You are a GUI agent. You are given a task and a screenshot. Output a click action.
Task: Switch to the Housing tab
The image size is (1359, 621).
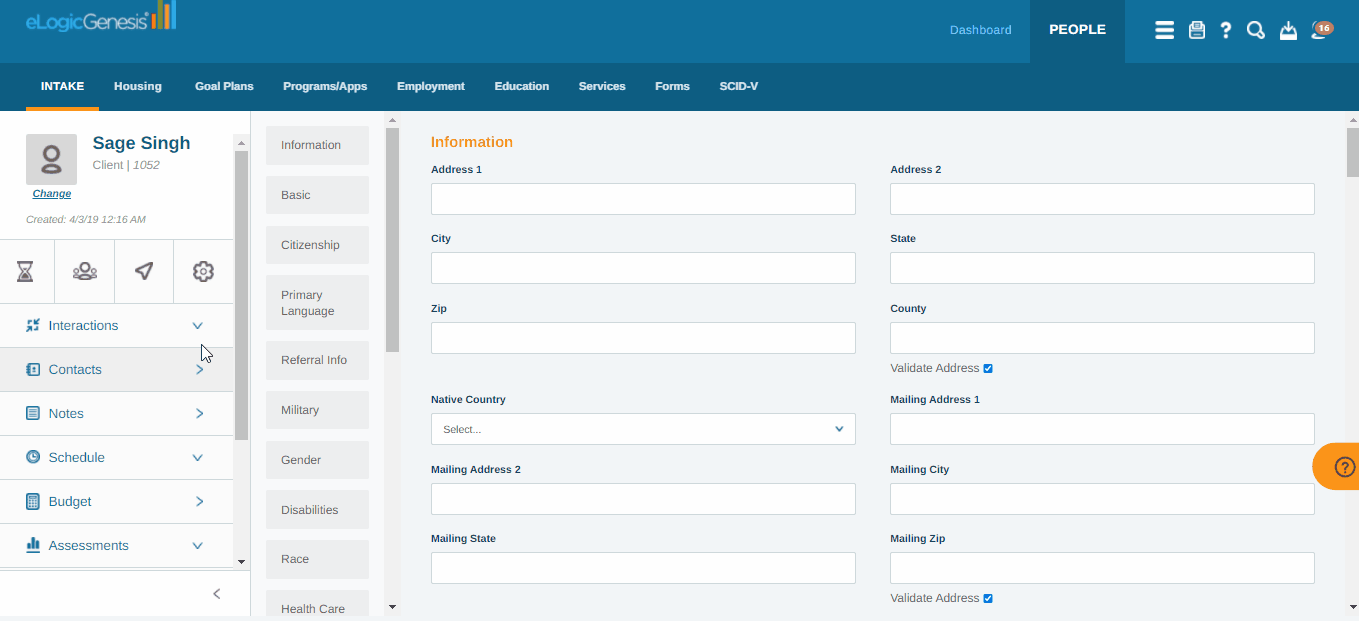137,87
